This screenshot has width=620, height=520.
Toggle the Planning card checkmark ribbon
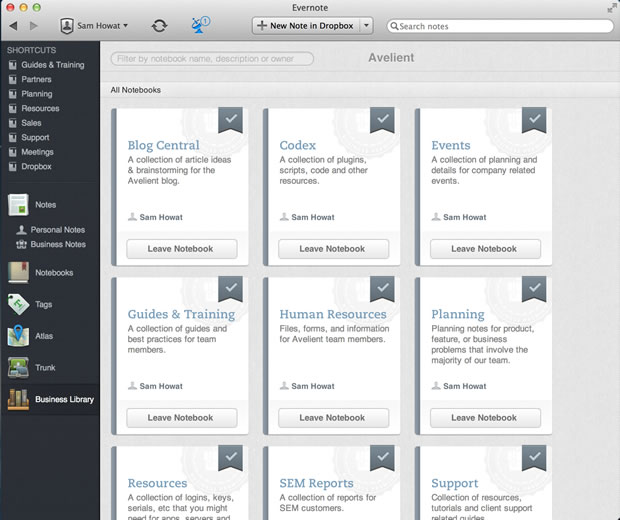pos(534,289)
